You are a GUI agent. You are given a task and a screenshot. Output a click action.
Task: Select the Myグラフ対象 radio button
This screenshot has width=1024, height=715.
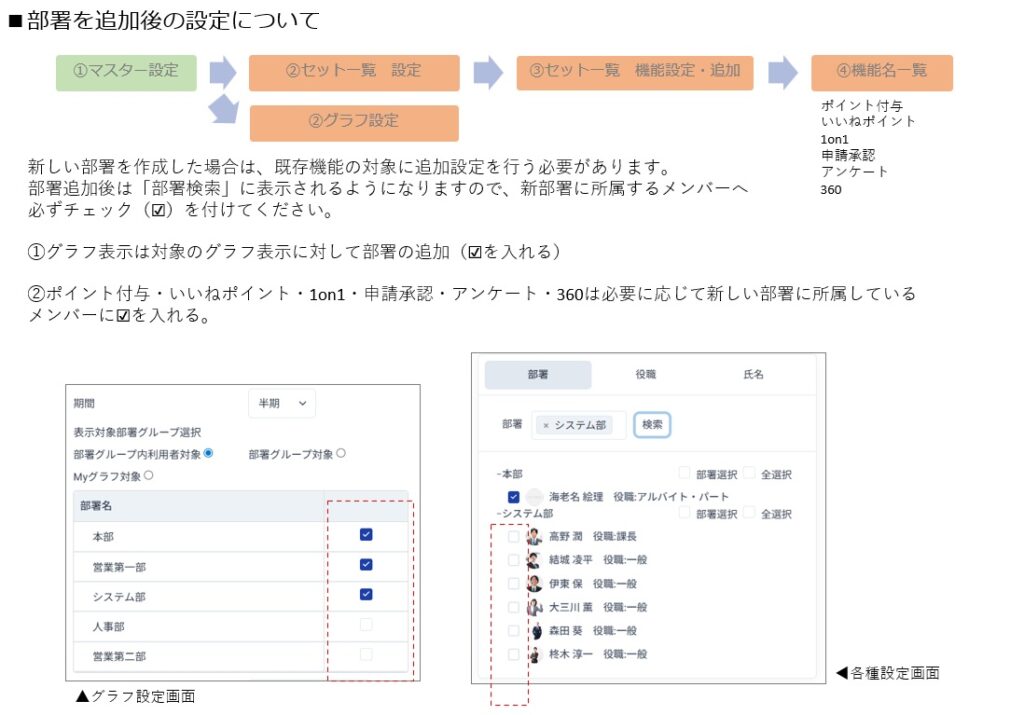click(149, 477)
